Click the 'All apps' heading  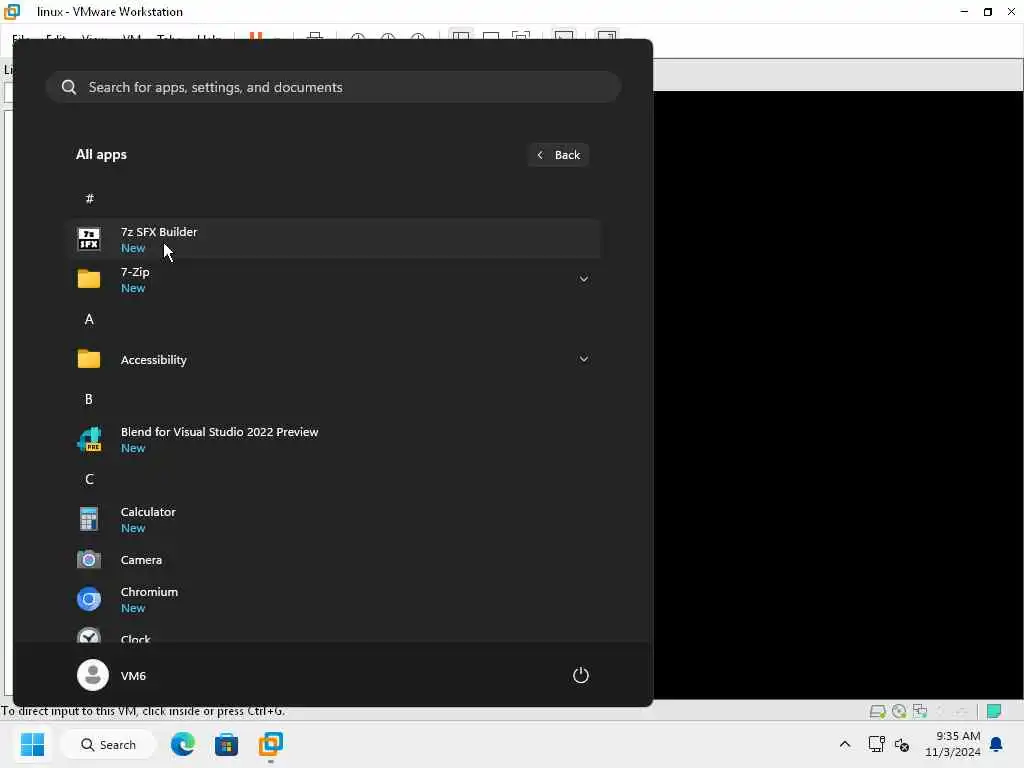pyautogui.click(x=101, y=155)
